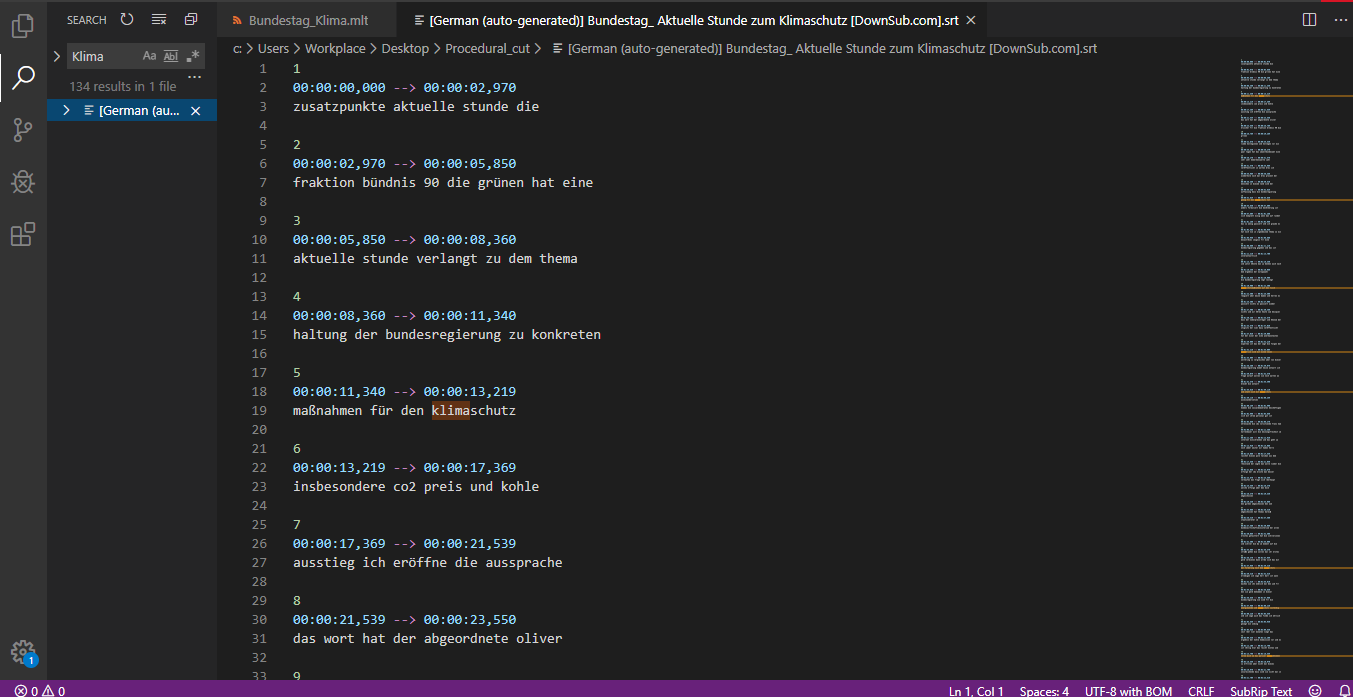Enable Use Regular Expression in search
Image resolution: width=1353 pixels, height=697 pixels.
point(193,56)
